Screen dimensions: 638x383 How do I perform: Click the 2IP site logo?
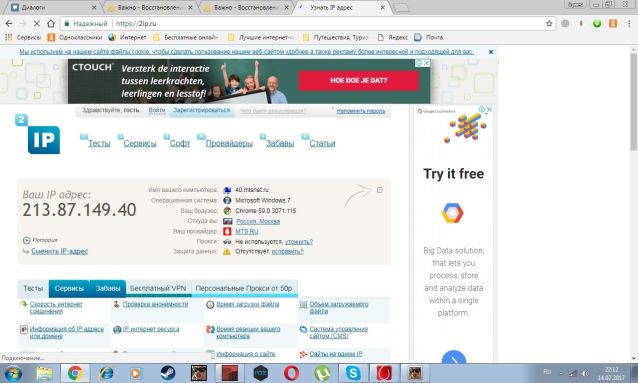point(38,134)
